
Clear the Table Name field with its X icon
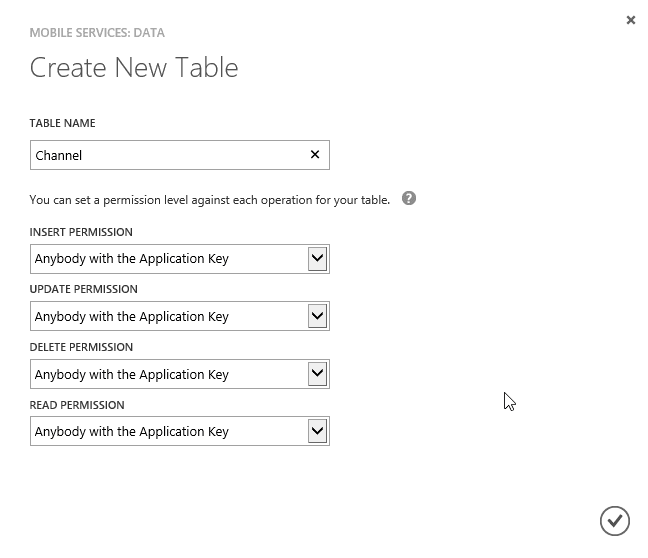315,155
